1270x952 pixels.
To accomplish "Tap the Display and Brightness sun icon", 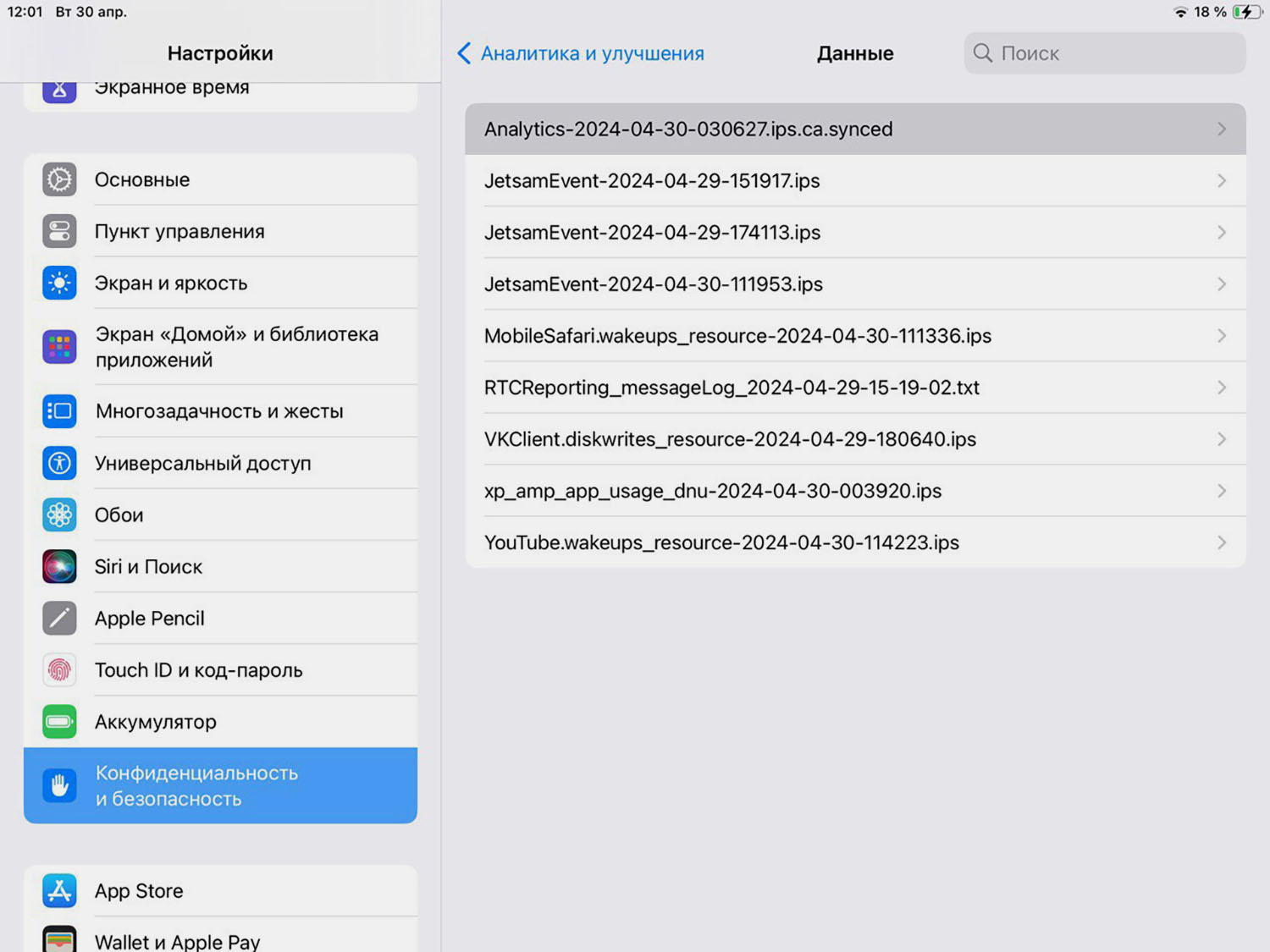I will click(59, 283).
